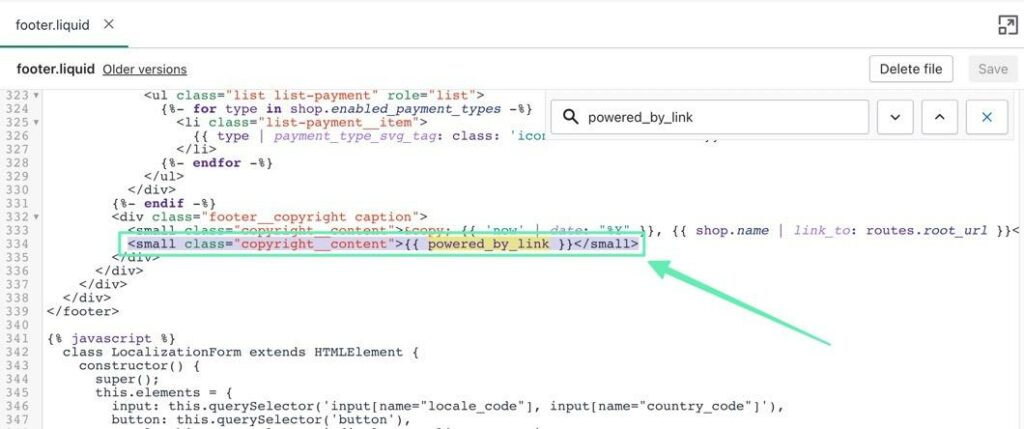This screenshot has height=429, width=1024.
Task: Click the closing </li> tag line
Action: [196, 149]
